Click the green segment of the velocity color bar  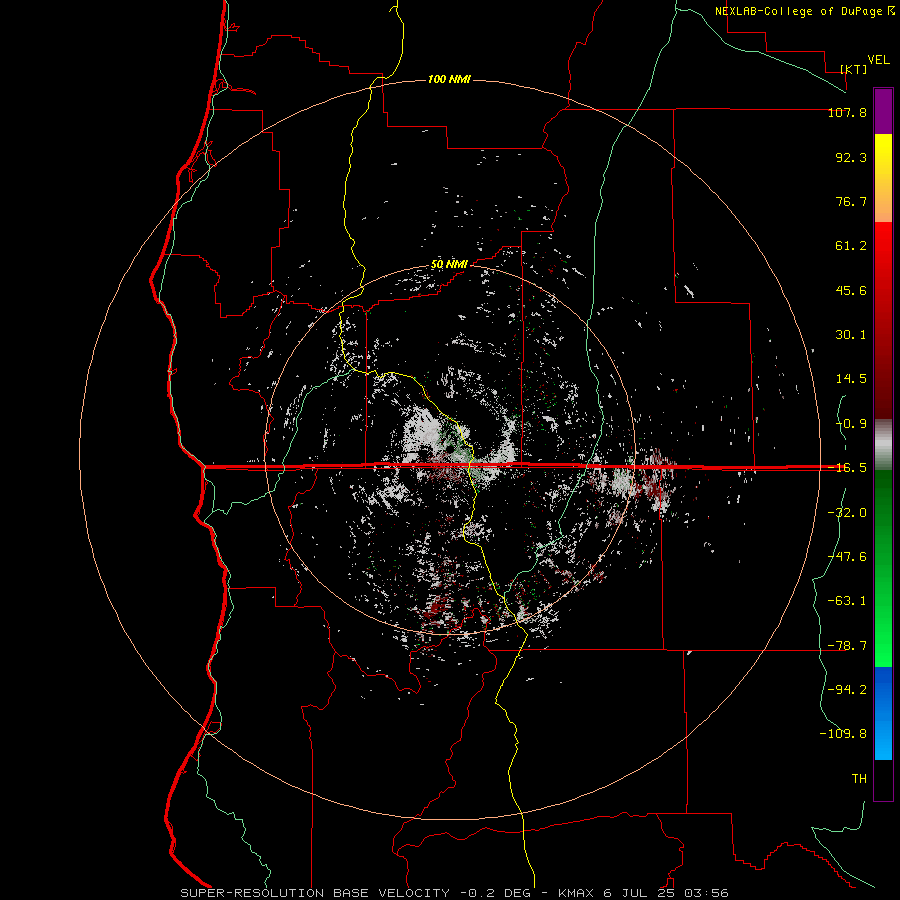(x=883, y=568)
